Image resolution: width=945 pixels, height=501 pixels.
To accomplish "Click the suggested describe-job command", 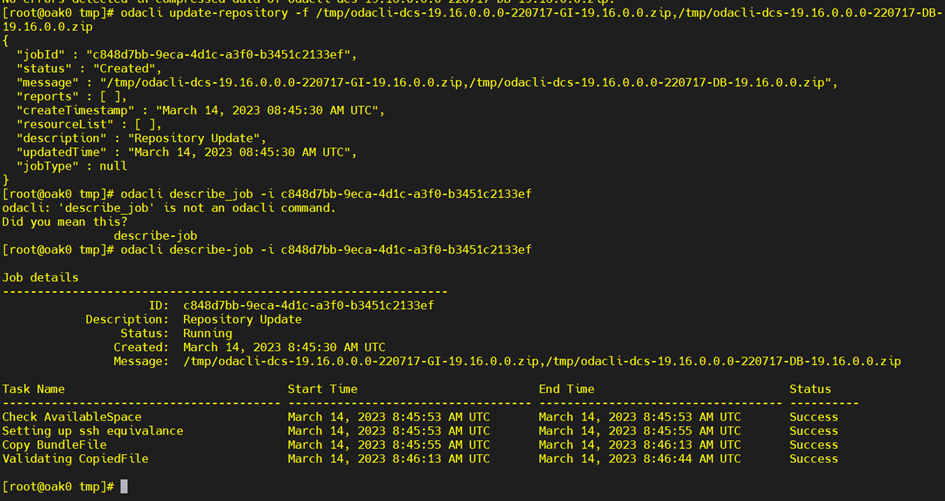I will click(x=155, y=235).
